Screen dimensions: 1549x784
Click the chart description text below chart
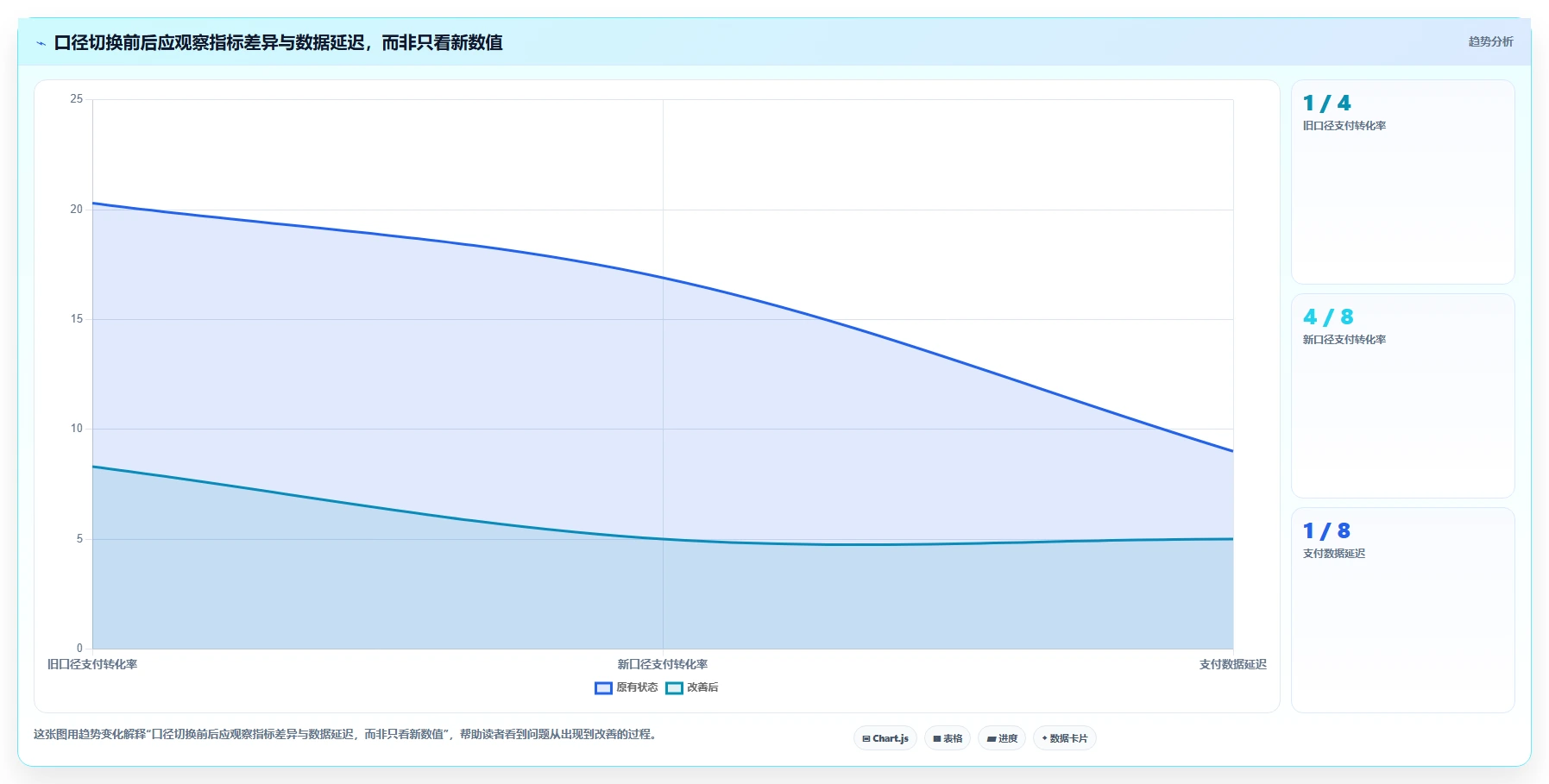(345, 735)
